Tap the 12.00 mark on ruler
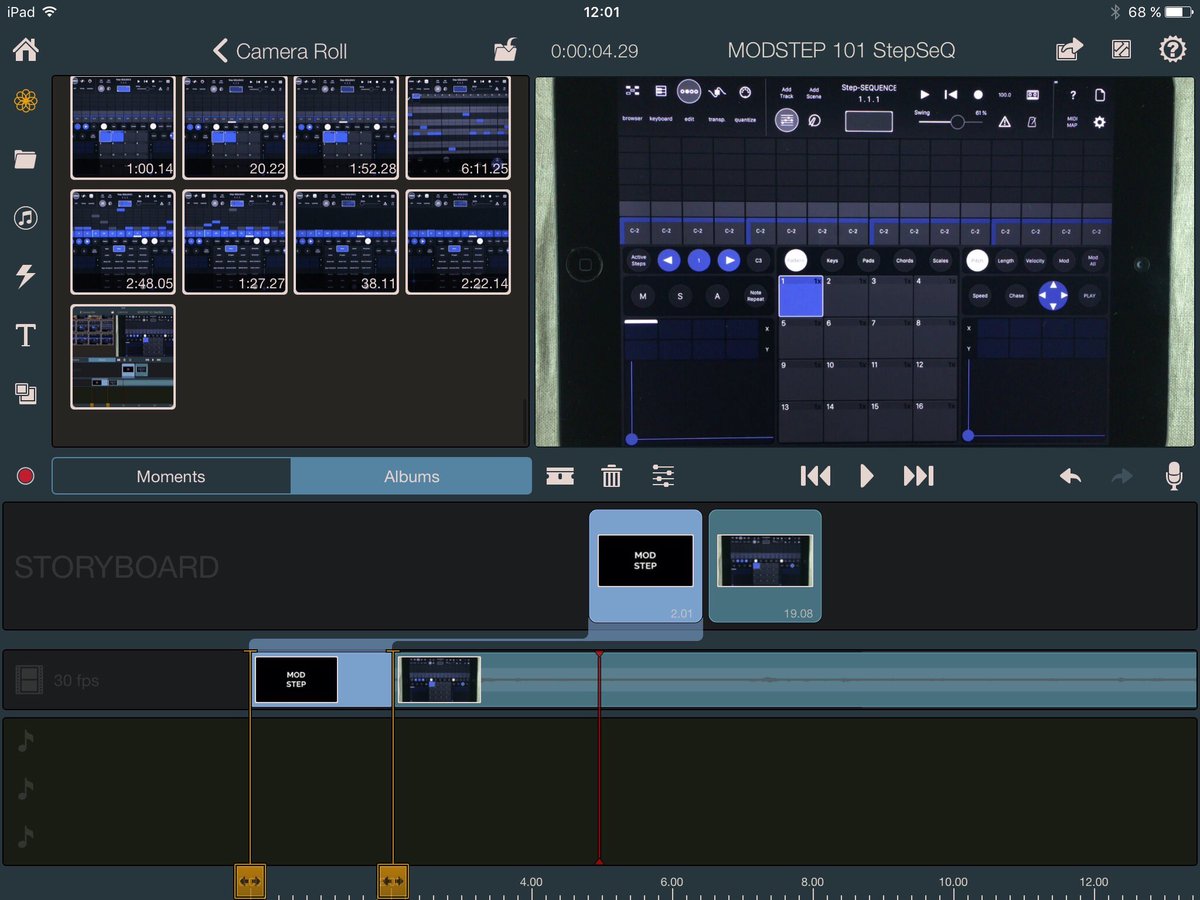 coord(1094,882)
